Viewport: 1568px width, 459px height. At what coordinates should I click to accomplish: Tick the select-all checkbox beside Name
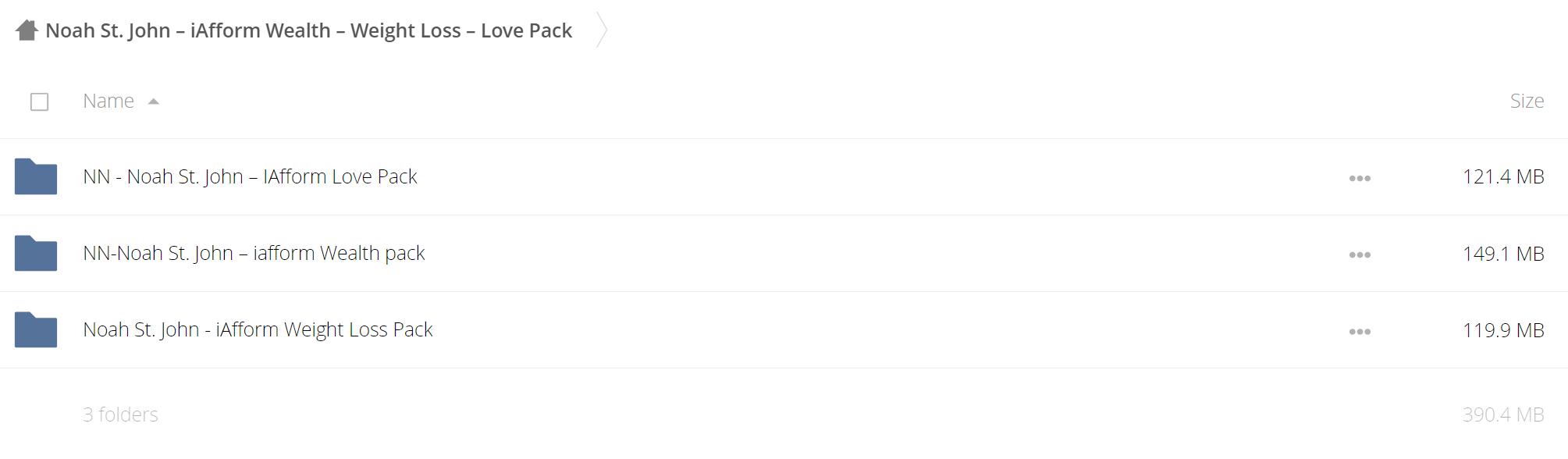tap(39, 101)
